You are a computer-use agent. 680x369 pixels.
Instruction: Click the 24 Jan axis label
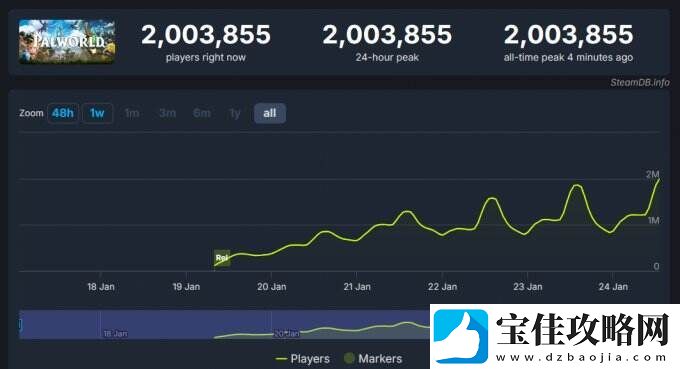pos(613,287)
